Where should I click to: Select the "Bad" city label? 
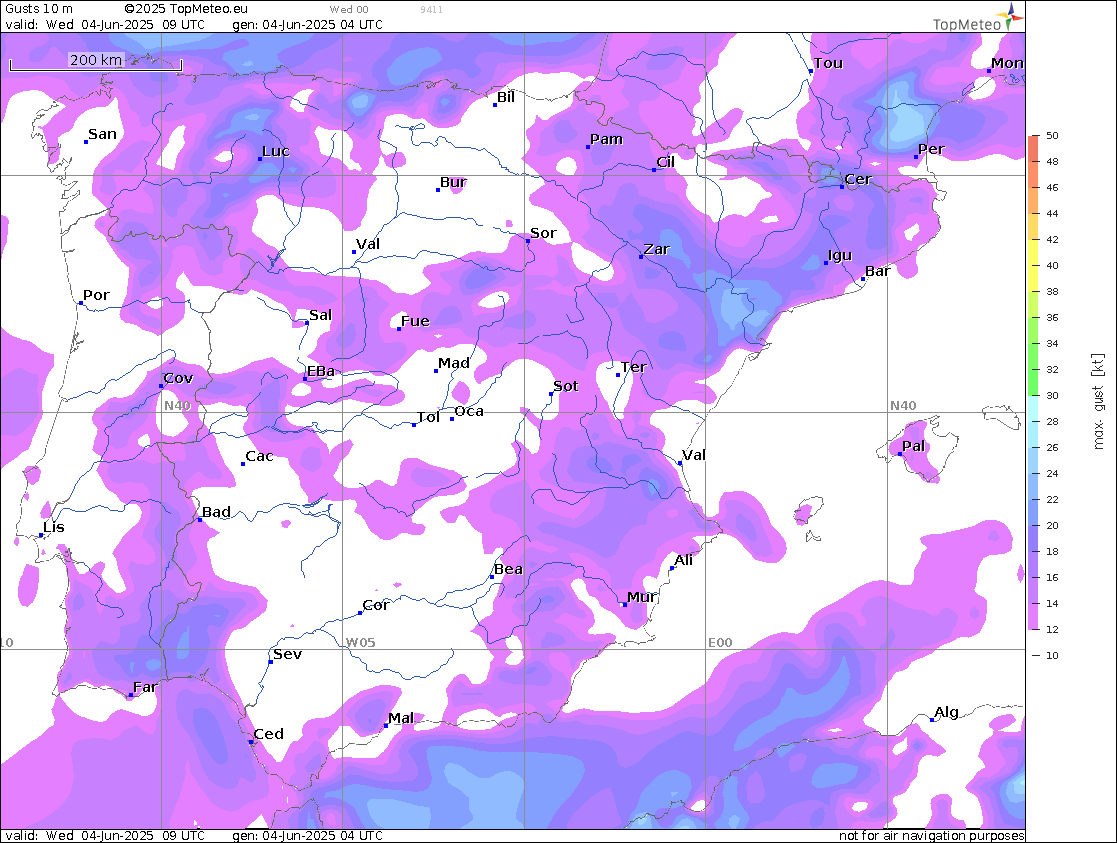[x=216, y=512]
